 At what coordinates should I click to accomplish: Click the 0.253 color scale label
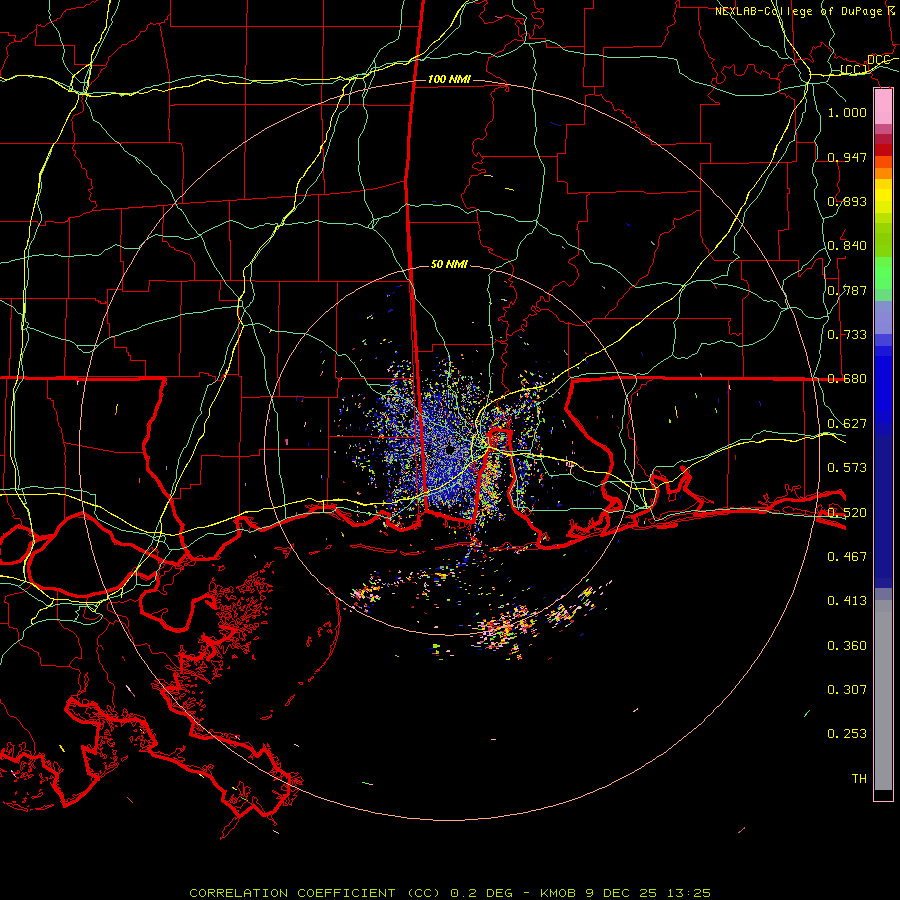847,734
